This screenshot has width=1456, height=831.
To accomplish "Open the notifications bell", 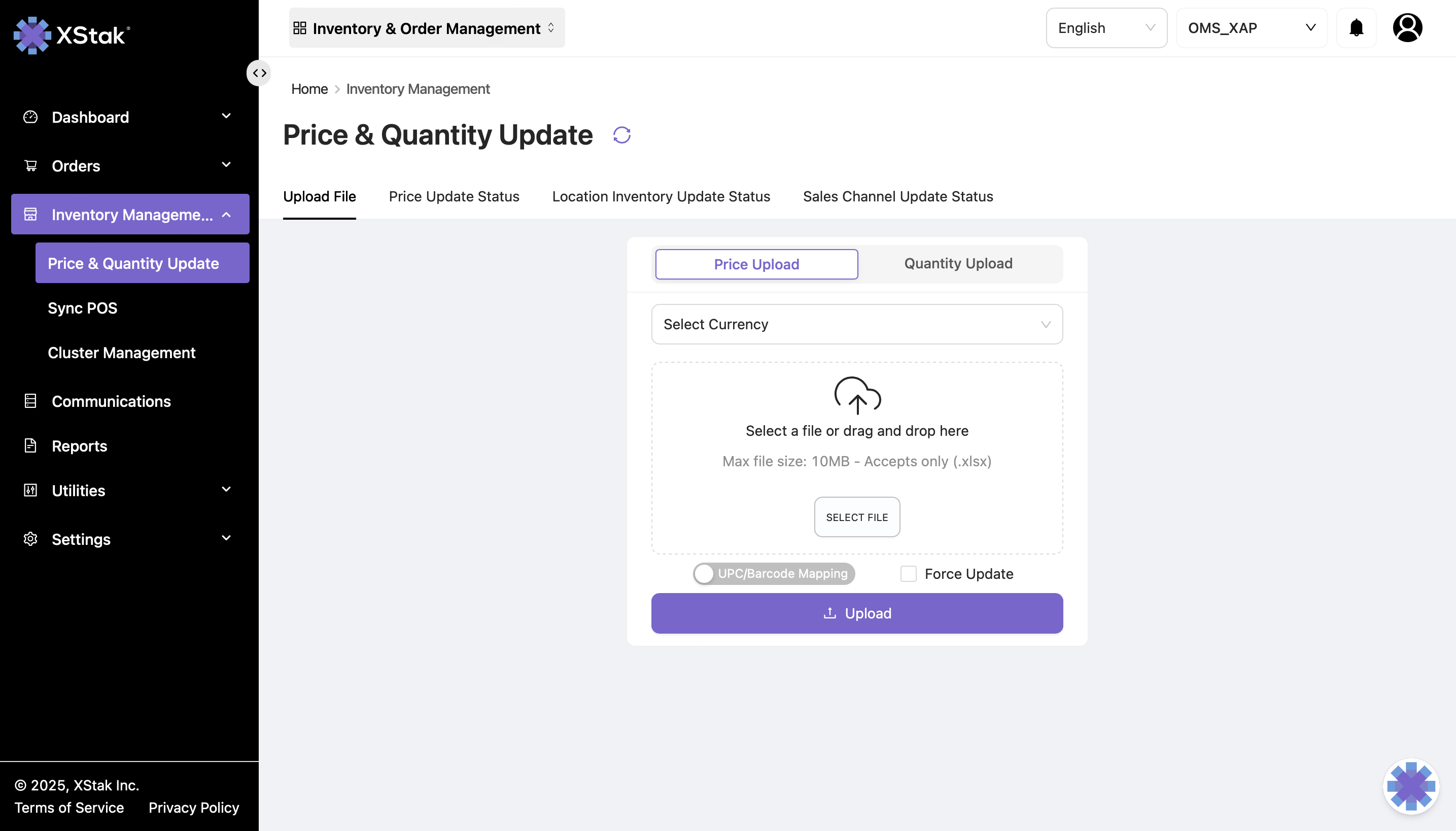I will (x=1356, y=28).
